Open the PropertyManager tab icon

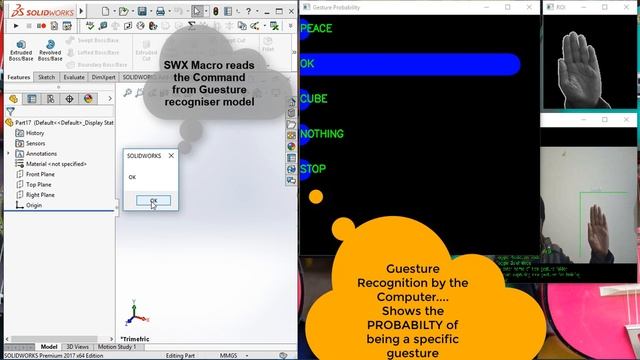[x=32, y=99]
